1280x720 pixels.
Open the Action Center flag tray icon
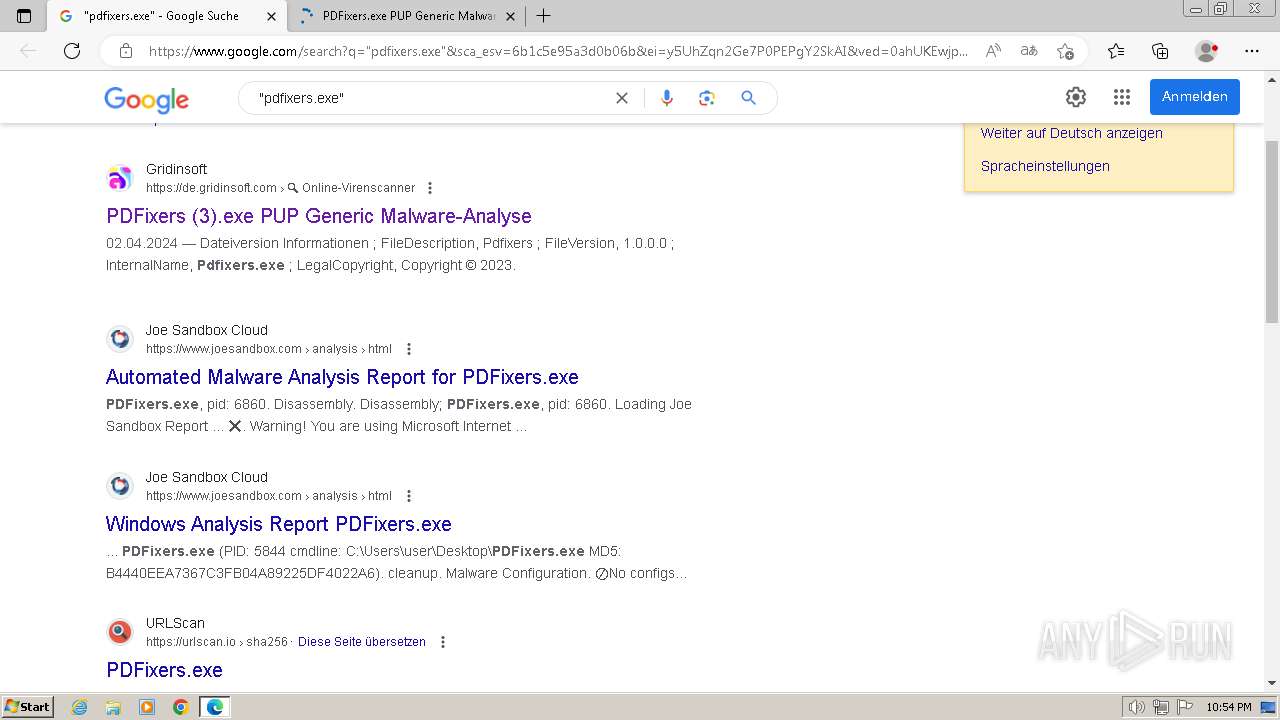click(x=1185, y=707)
